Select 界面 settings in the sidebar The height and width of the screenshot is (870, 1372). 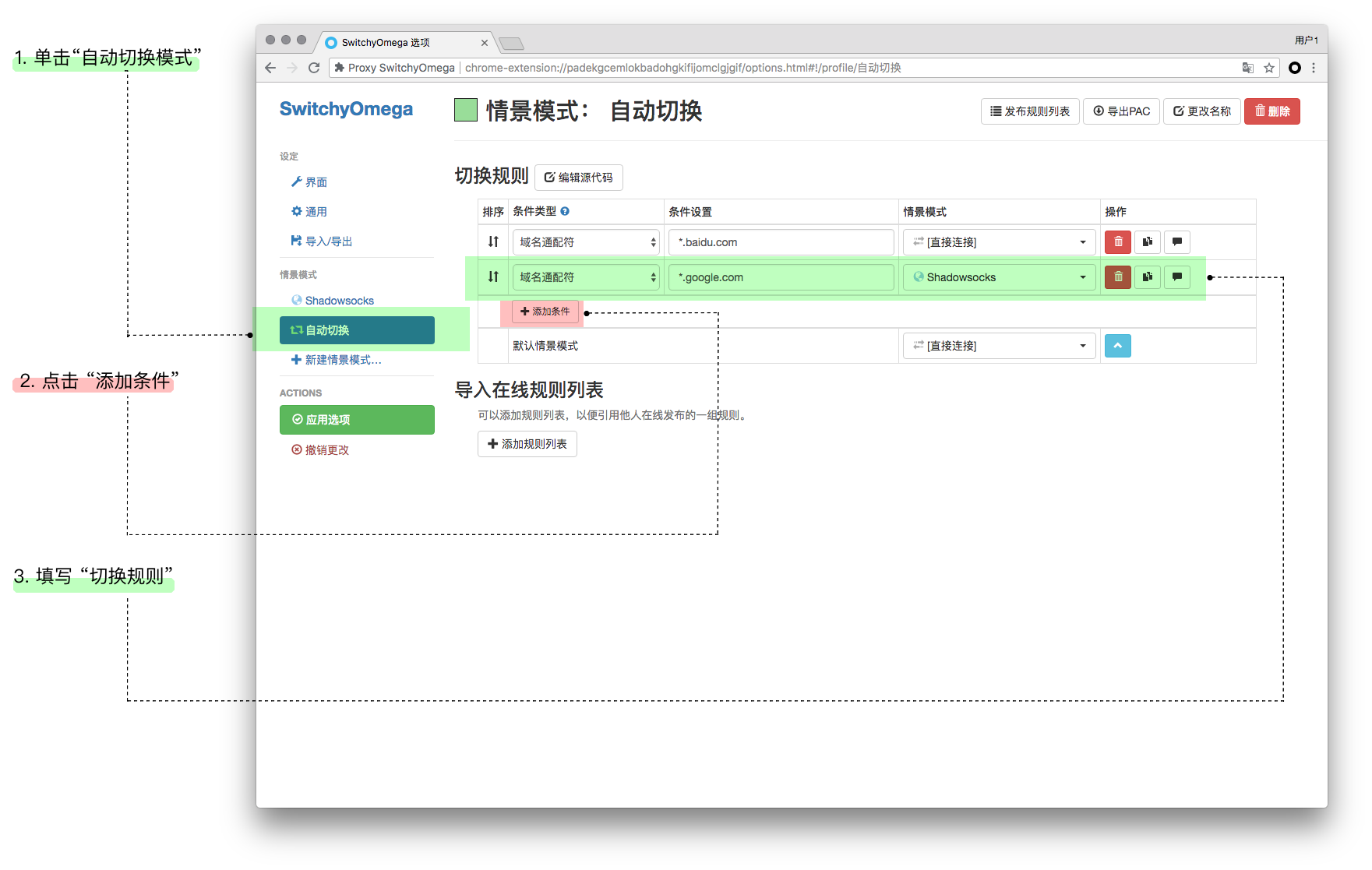316,181
